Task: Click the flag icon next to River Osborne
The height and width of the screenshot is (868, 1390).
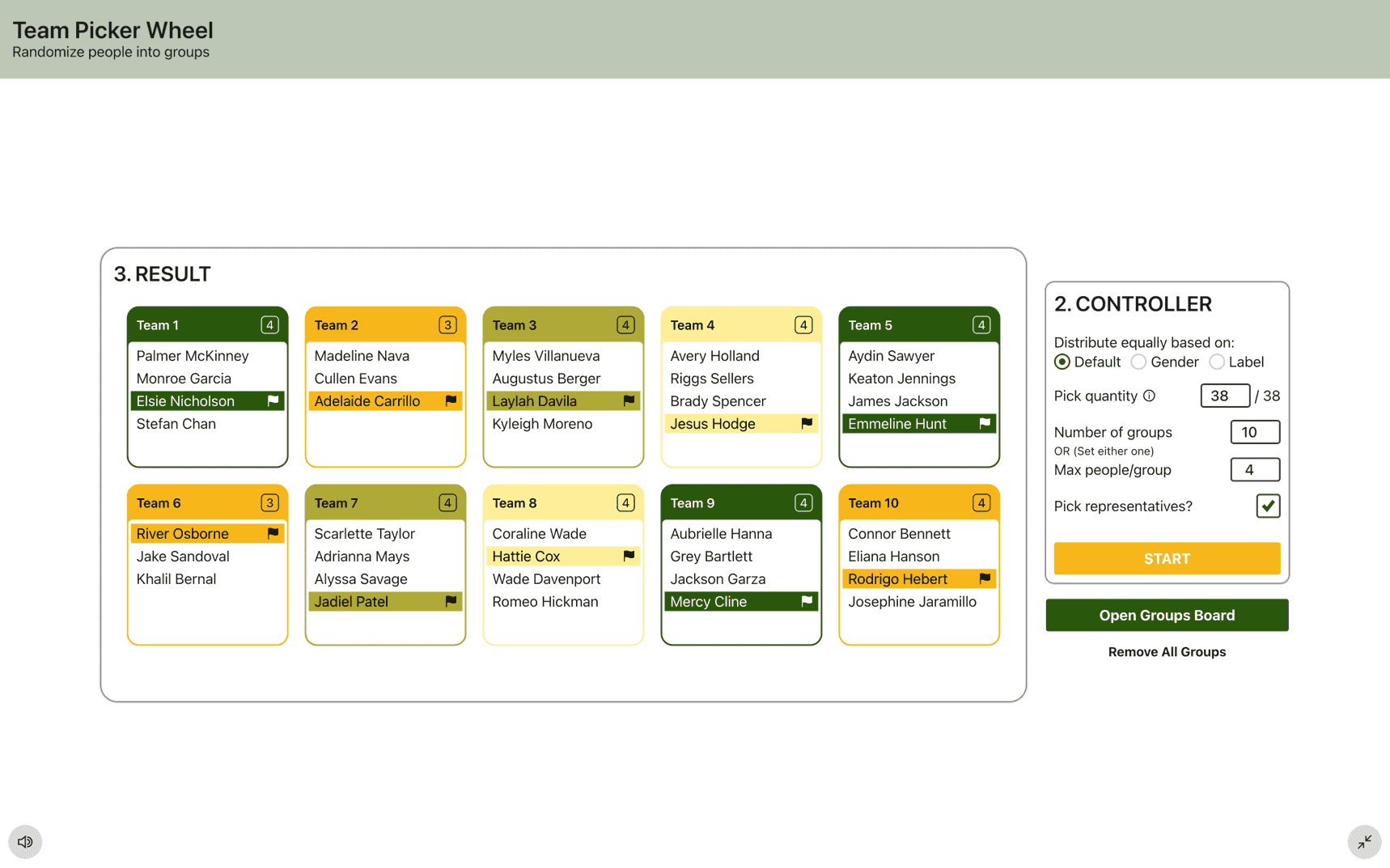Action: coord(273,533)
